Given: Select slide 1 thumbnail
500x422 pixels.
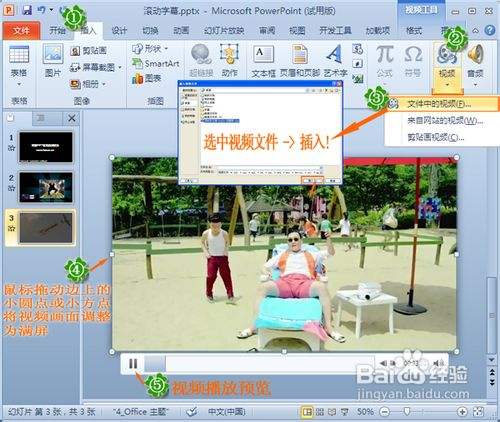Looking at the screenshot, I should pos(46,147).
